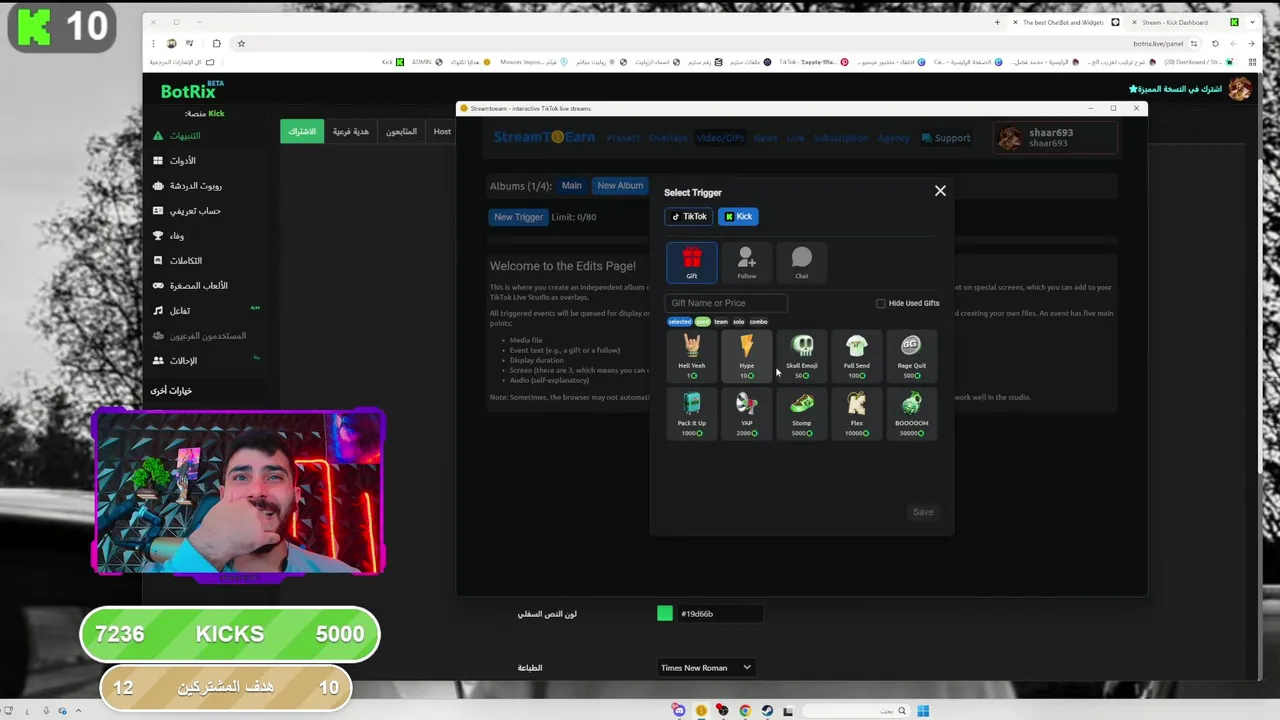Choose the Stomp sneaker gift
Viewport: 1280px width, 720px height.
[801, 414]
